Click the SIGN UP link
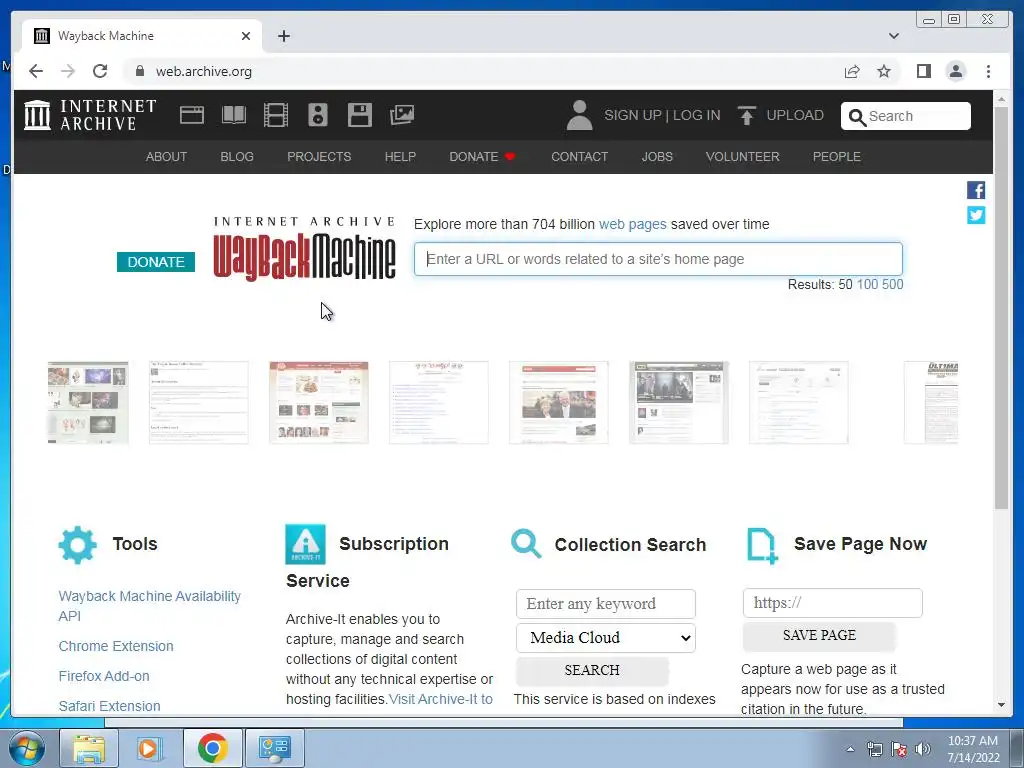The width and height of the screenshot is (1024, 768). tap(633, 115)
